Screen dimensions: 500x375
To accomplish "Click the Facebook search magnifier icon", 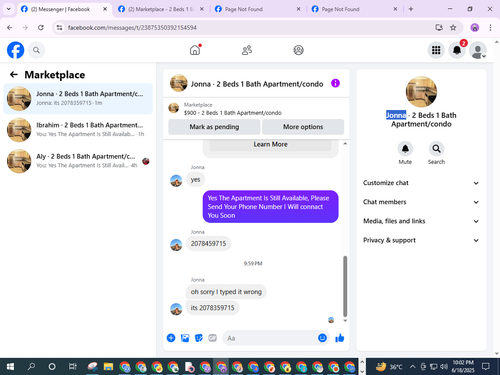I will (36, 50).
